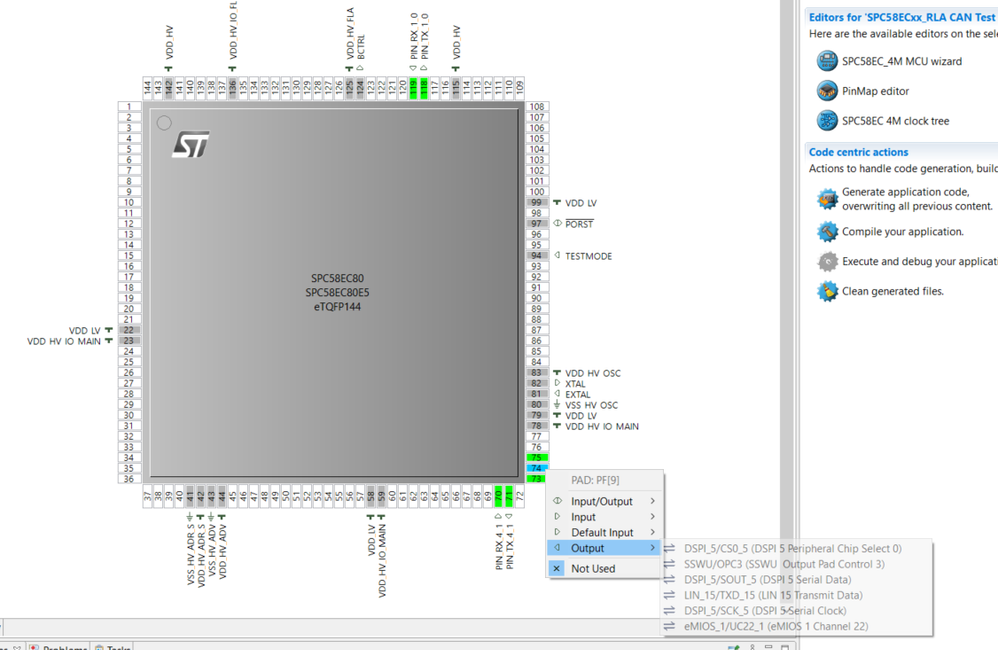Image resolution: width=998 pixels, height=650 pixels.
Task: Click Compile your application link
Action: [x=903, y=232]
